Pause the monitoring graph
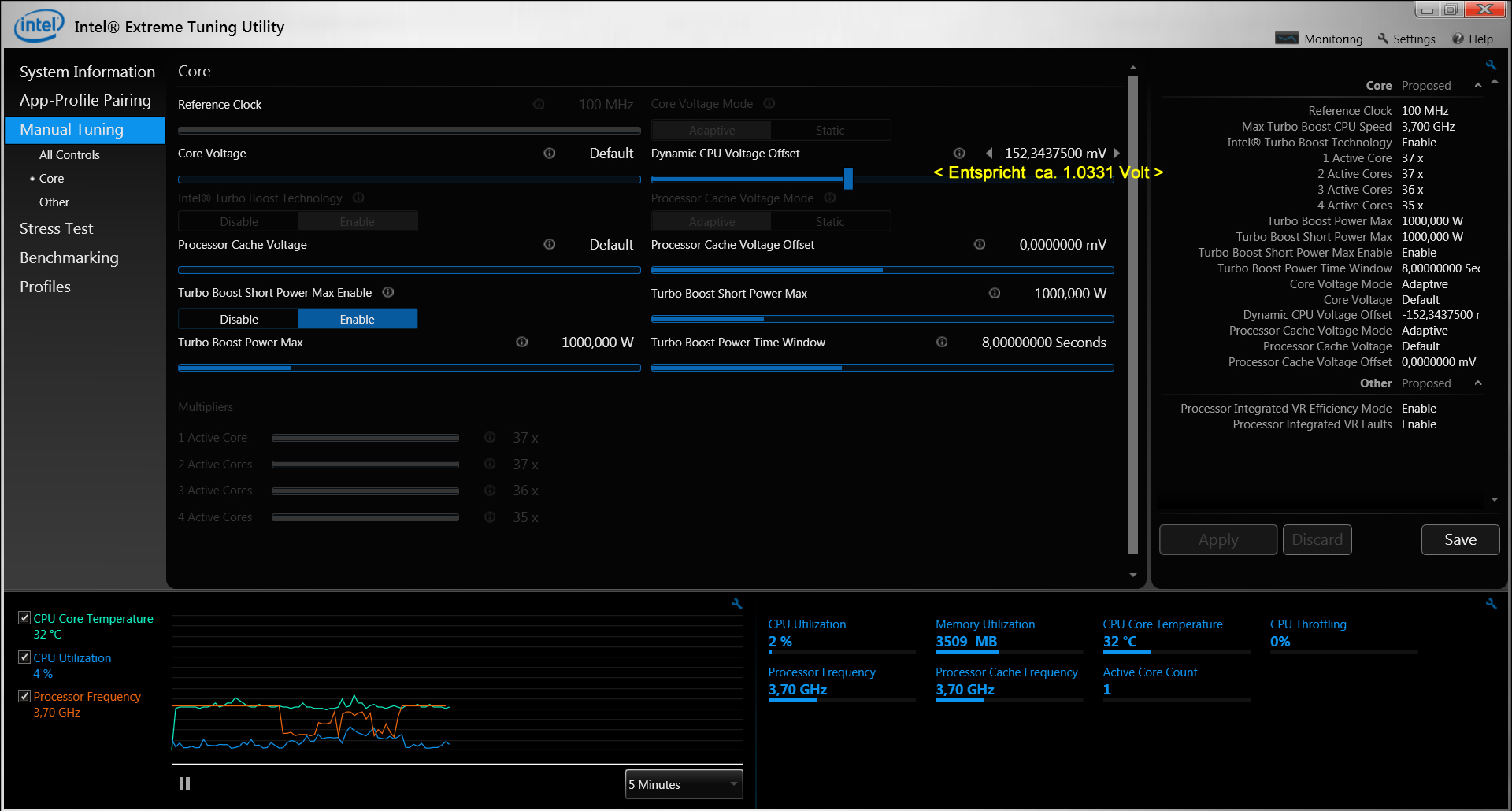Image resolution: width=1512 pixels, height=811 pixels. [184, 783]
